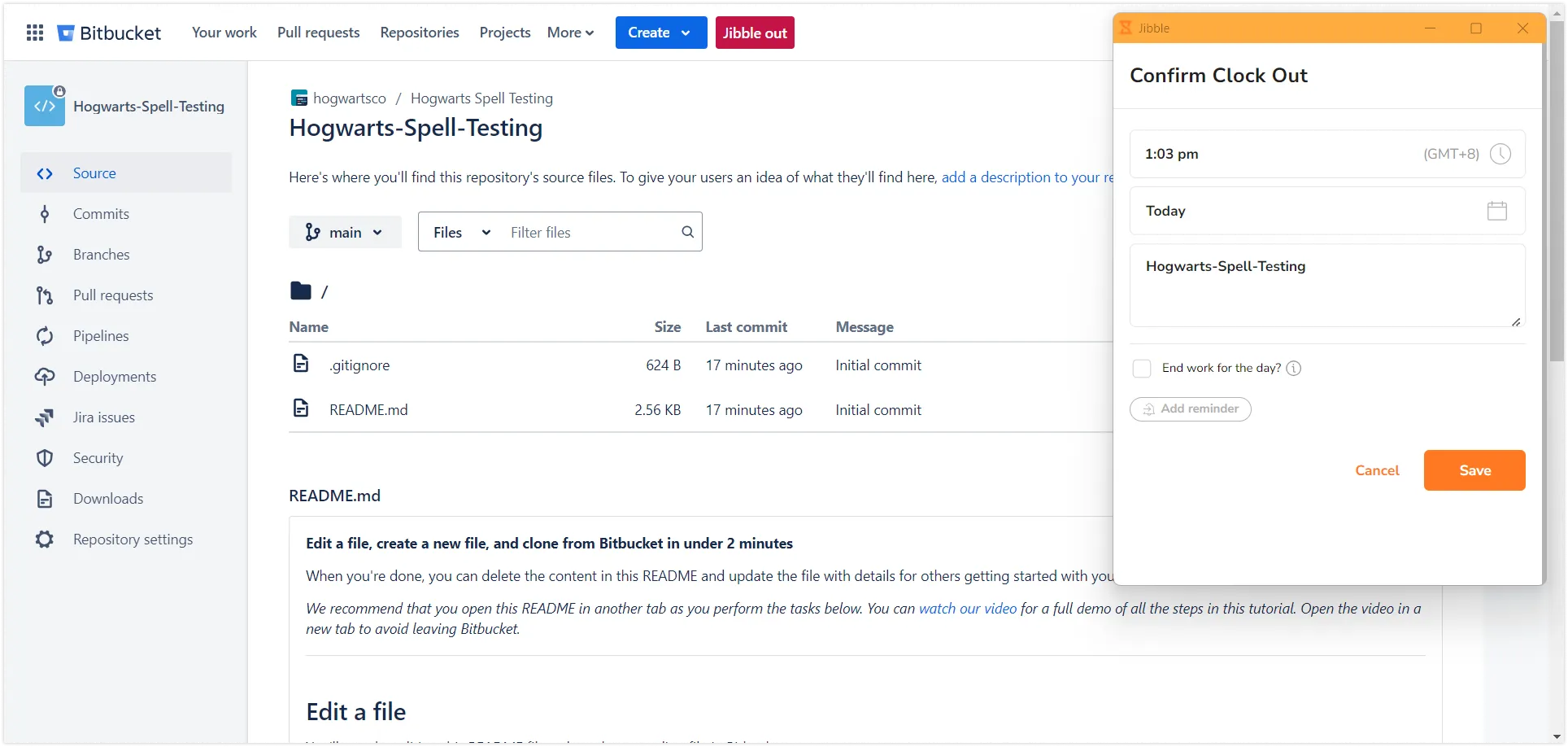This screenshot has width=1568, height=747.
Task: Click the search magnifier in Filter files
Action: tap(687, 232)
